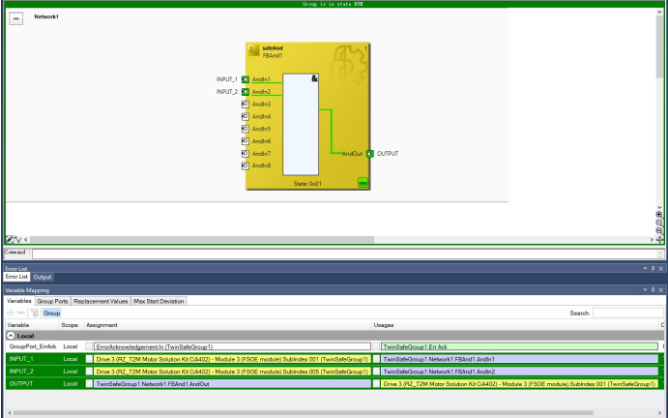
Task: Click the AndIn1 input port icon
Action: click(x=246, y=79)
